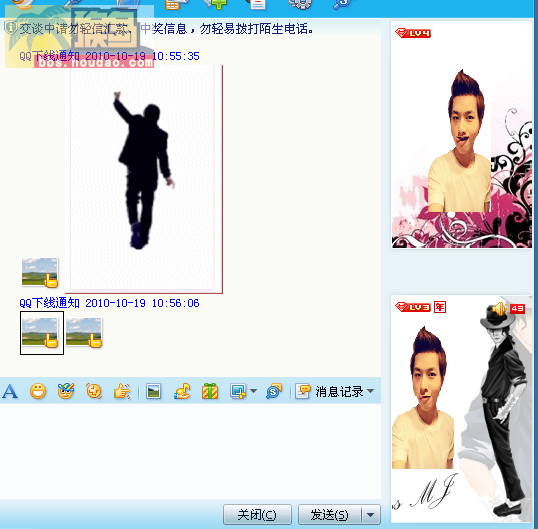Click the security tip text about 中奖信息
This screenshot has height=529, width=538.
coord(166,29)
